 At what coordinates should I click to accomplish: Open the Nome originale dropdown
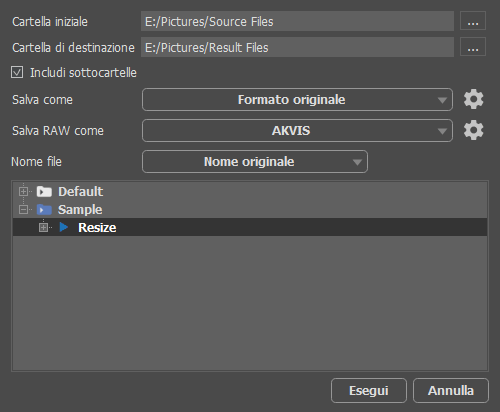(255, 162)
